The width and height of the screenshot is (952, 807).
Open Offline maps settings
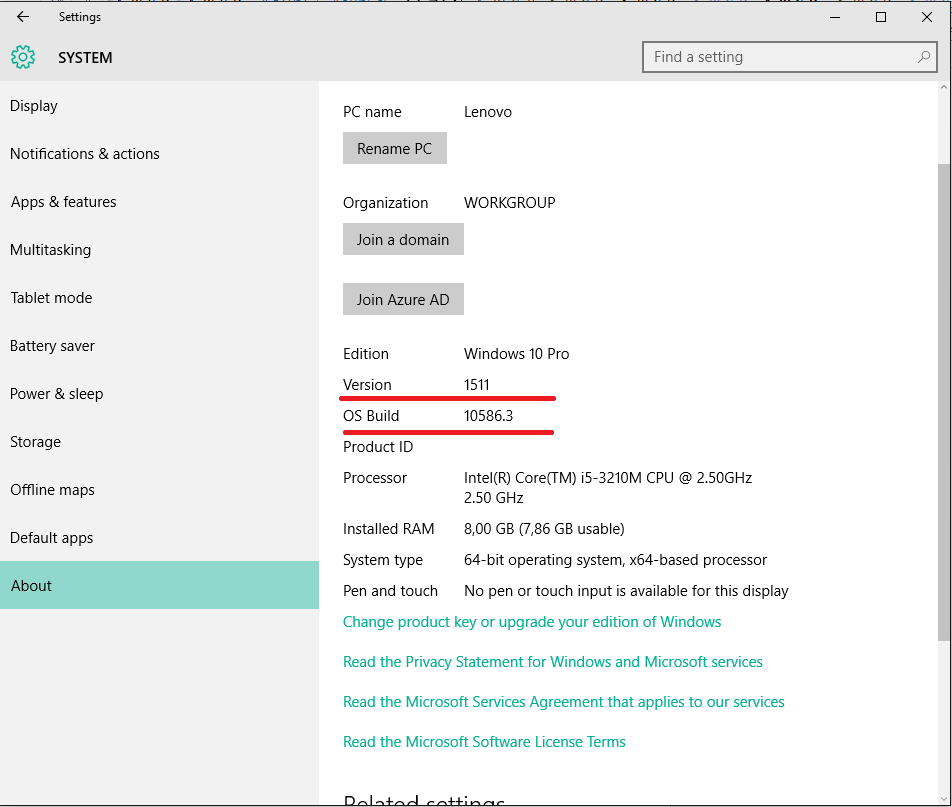[x=159, y=489]
